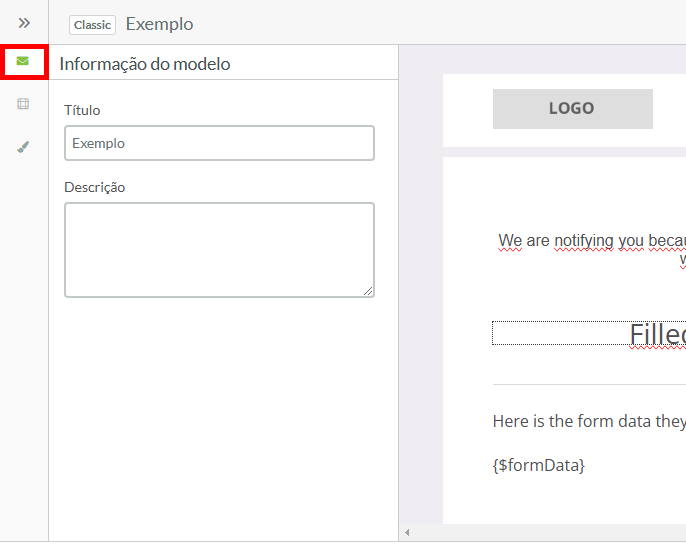Expand the sidebar with the double-chevron icon
The height and width of the screenshot is (557, 686).
pyautogui.click(x=24, y=23)
